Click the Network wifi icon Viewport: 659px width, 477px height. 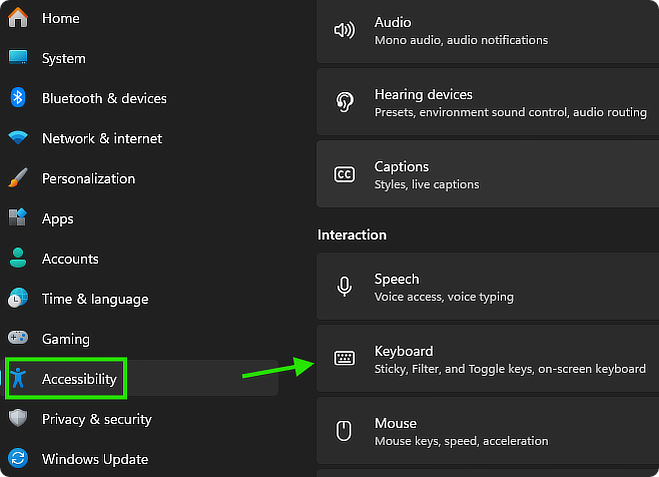[18, 137]
